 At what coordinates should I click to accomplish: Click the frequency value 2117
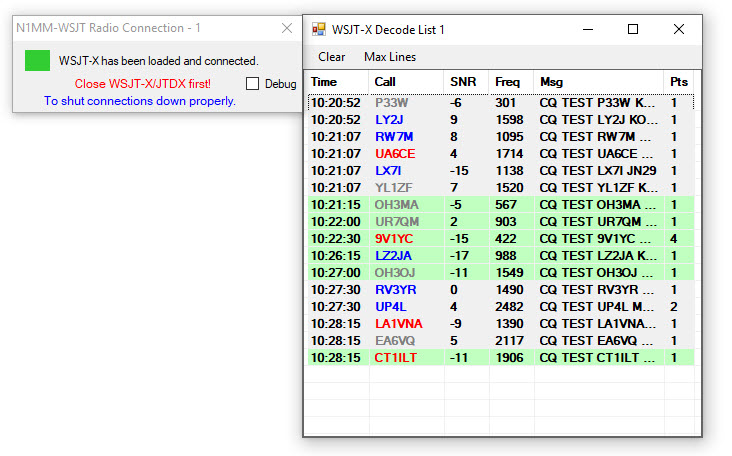(509, 341)
